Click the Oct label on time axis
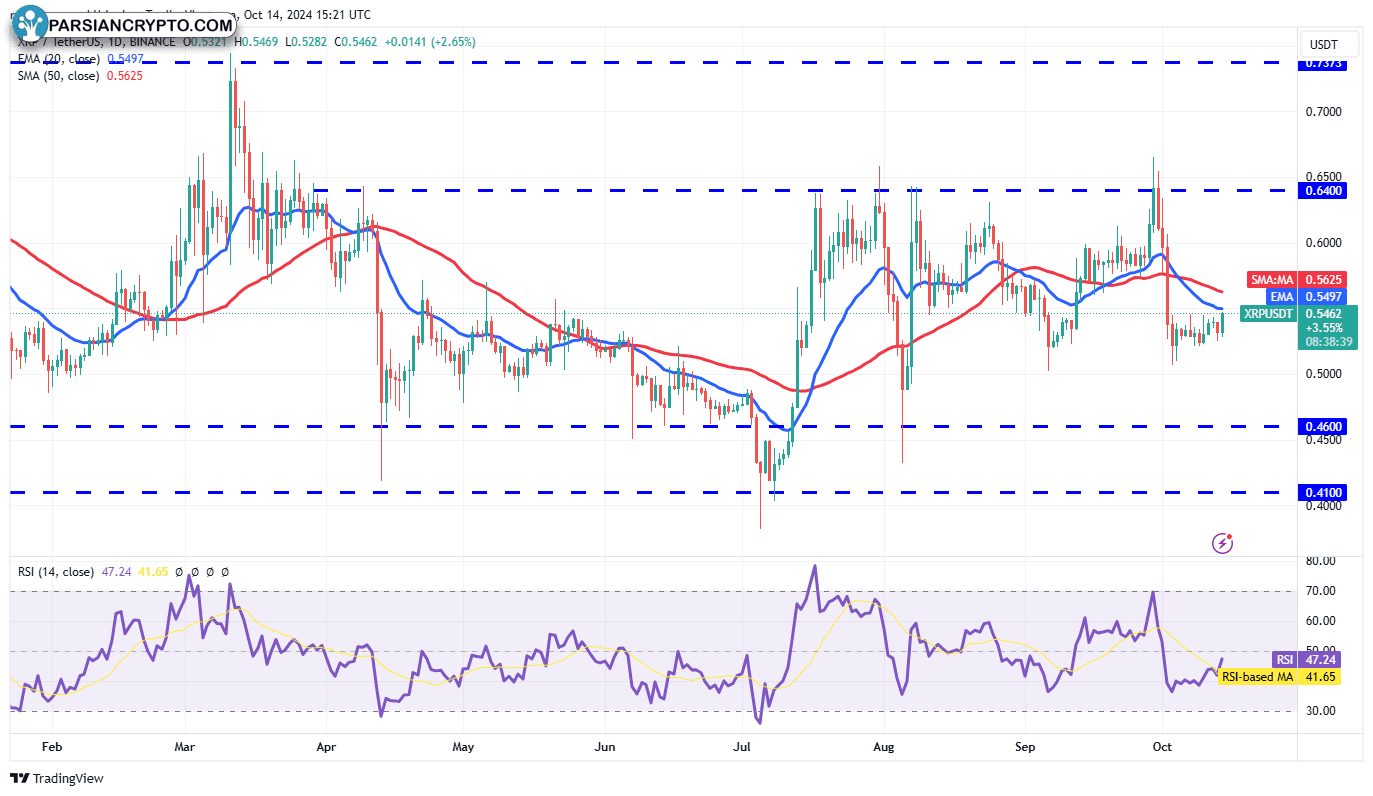Viewport: 1373px width, 796px height. (1162, 746)
